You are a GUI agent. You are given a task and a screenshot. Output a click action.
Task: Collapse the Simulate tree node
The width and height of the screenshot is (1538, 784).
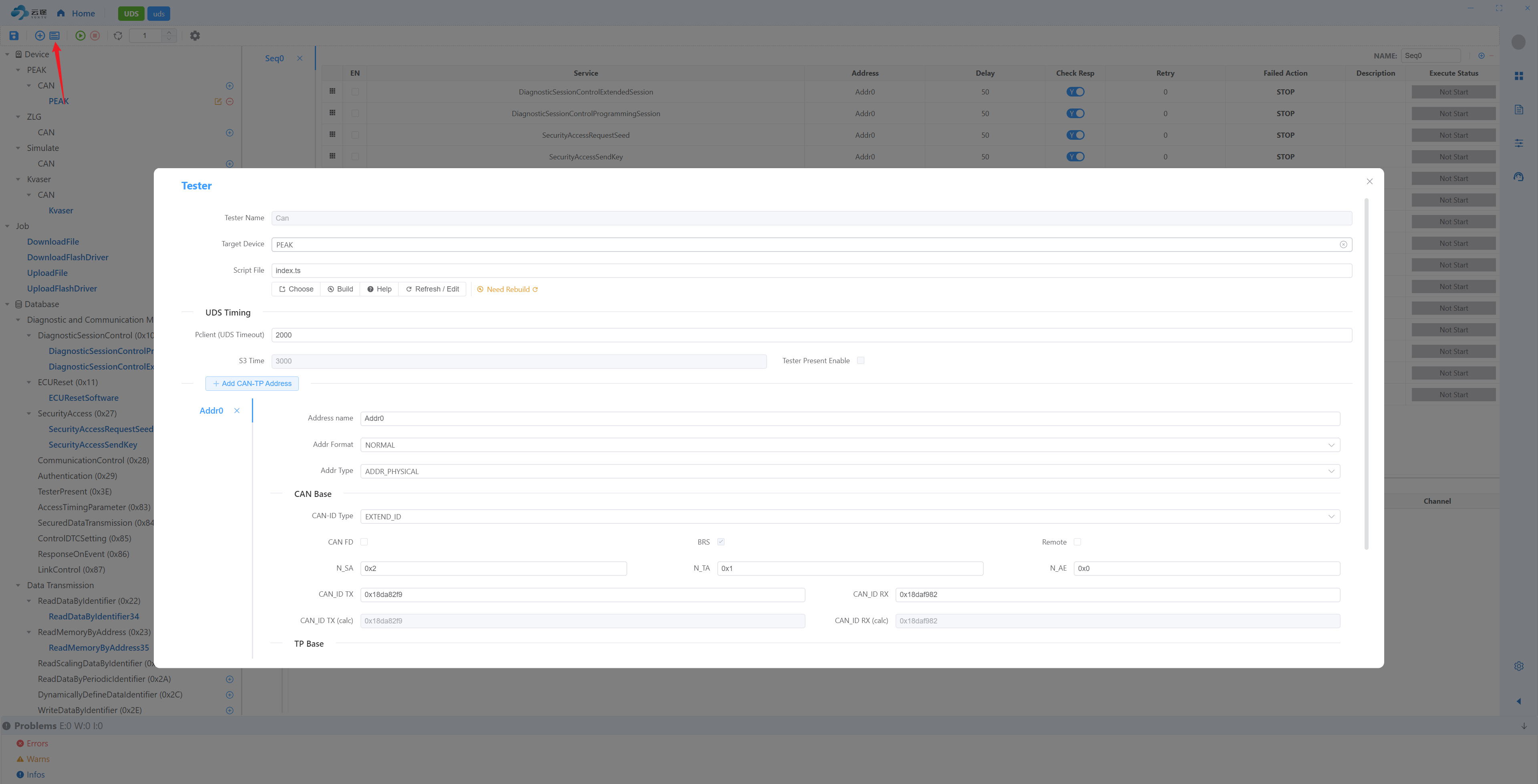(18, 148)
